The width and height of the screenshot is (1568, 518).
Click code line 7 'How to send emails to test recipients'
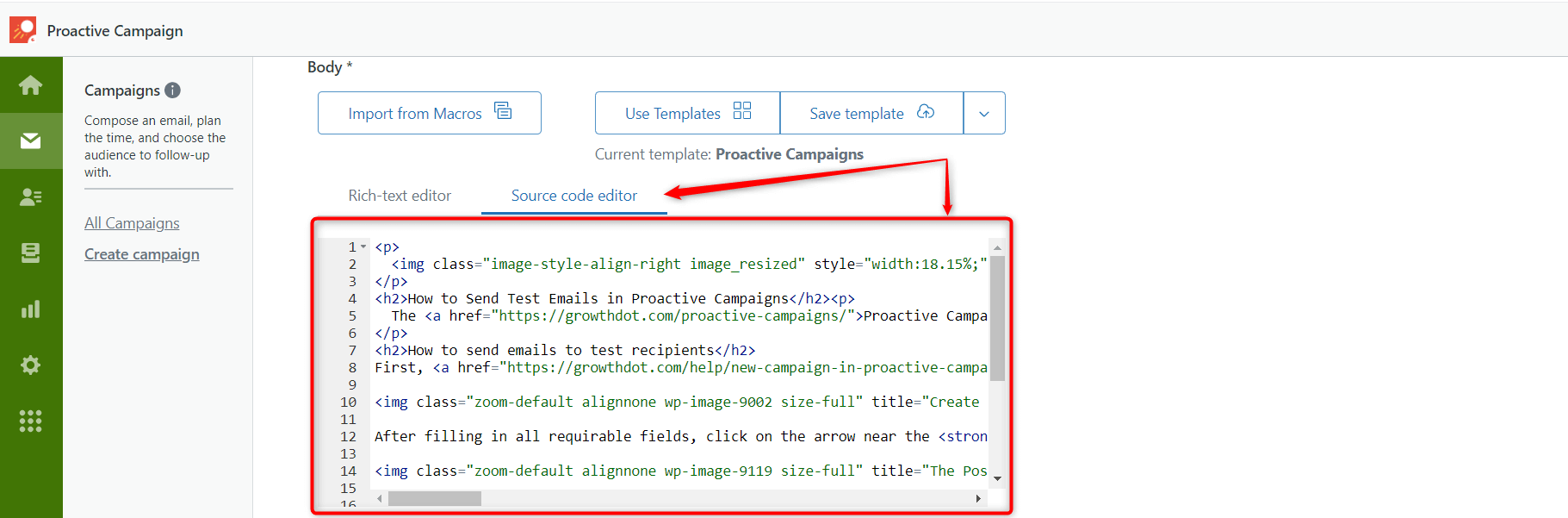(x=565, y=351)
